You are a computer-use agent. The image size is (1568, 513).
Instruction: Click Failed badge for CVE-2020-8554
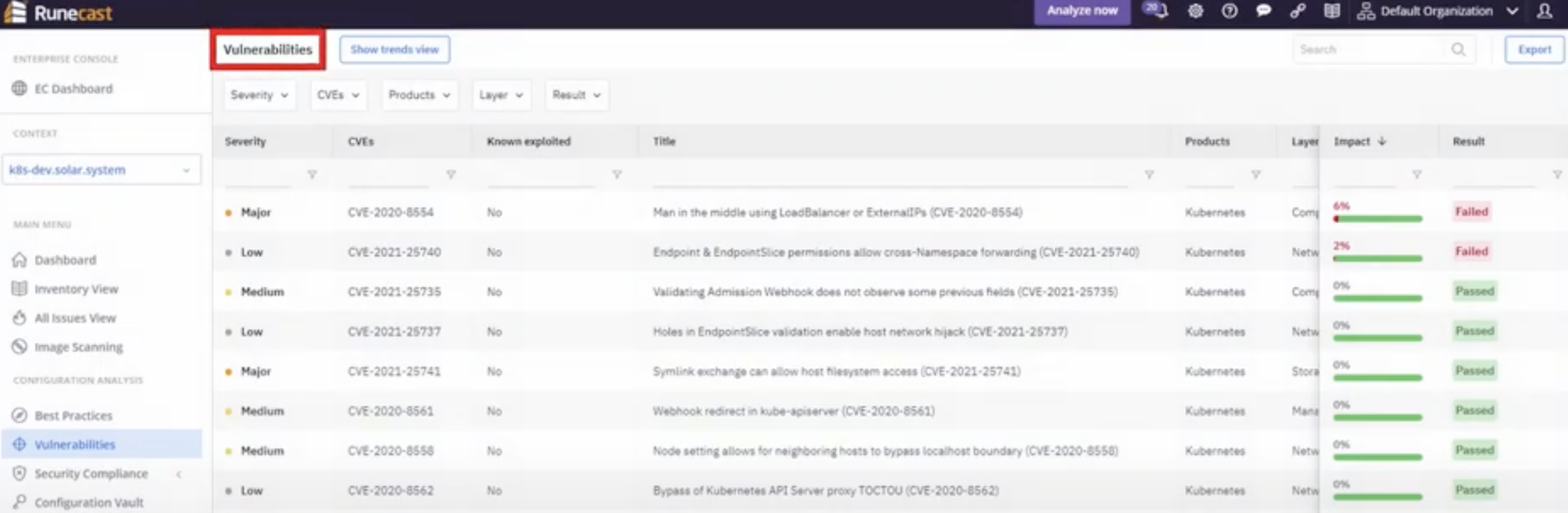1472,212
